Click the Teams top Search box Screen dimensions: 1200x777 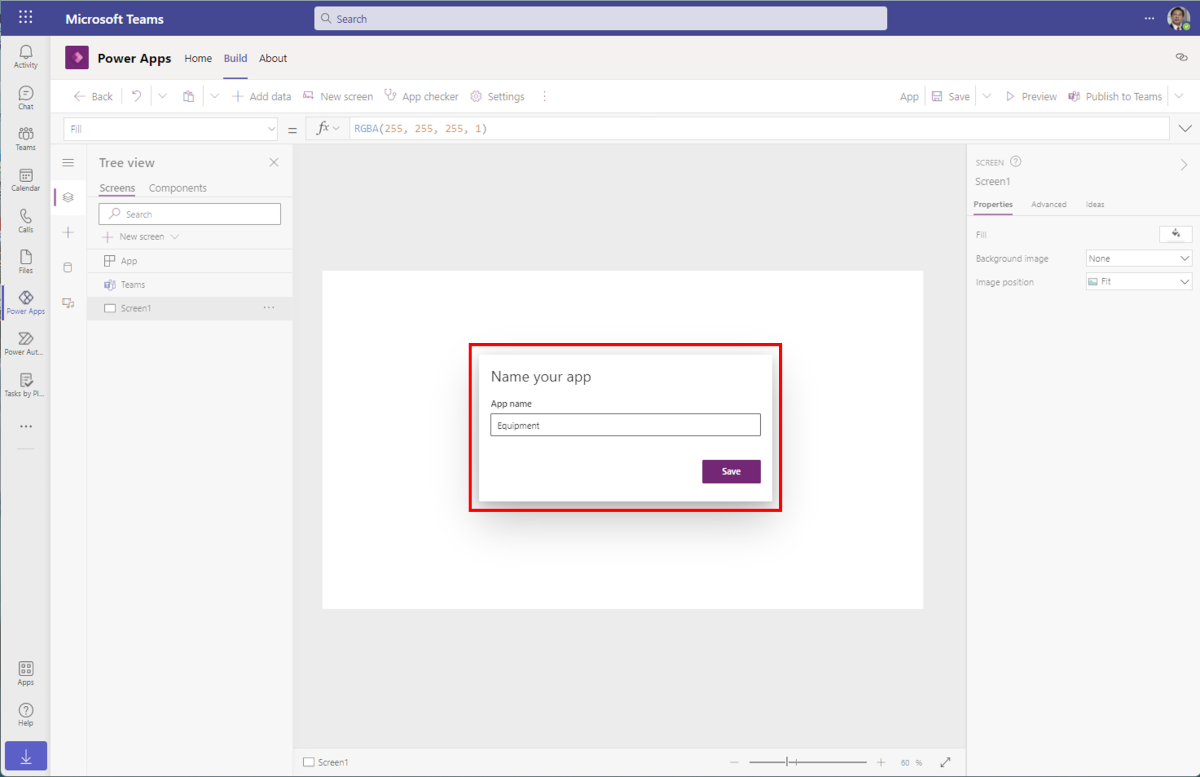600,18
